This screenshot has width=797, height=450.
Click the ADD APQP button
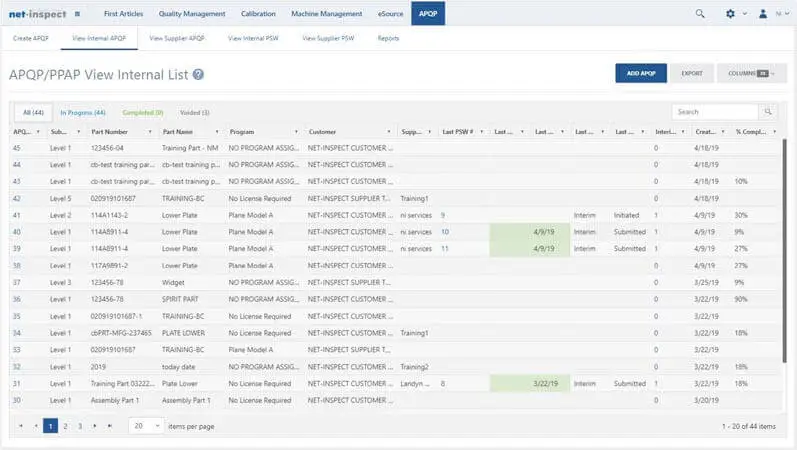pos(641,74)
